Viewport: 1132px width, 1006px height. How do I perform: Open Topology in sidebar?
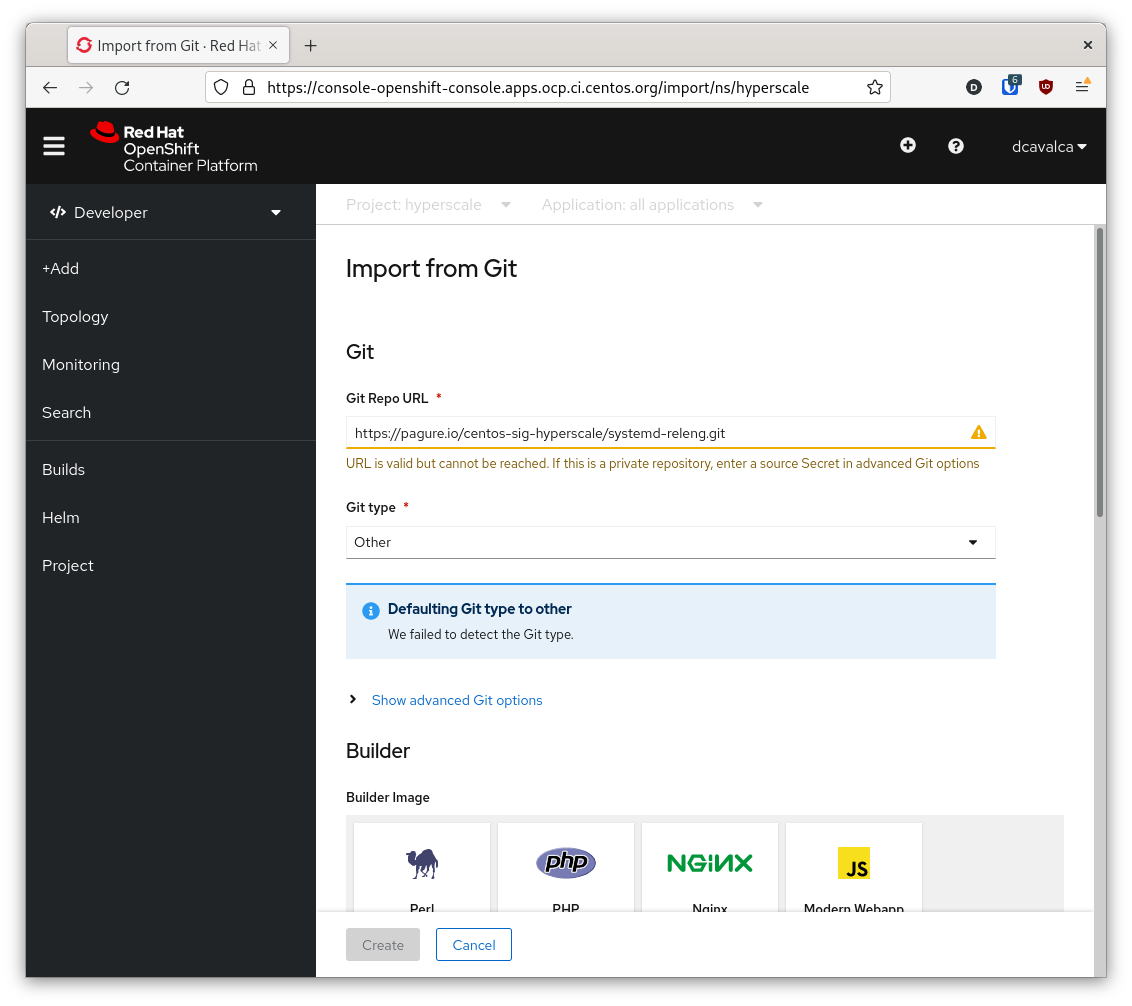pyautogui.click(x=75, y=316)
